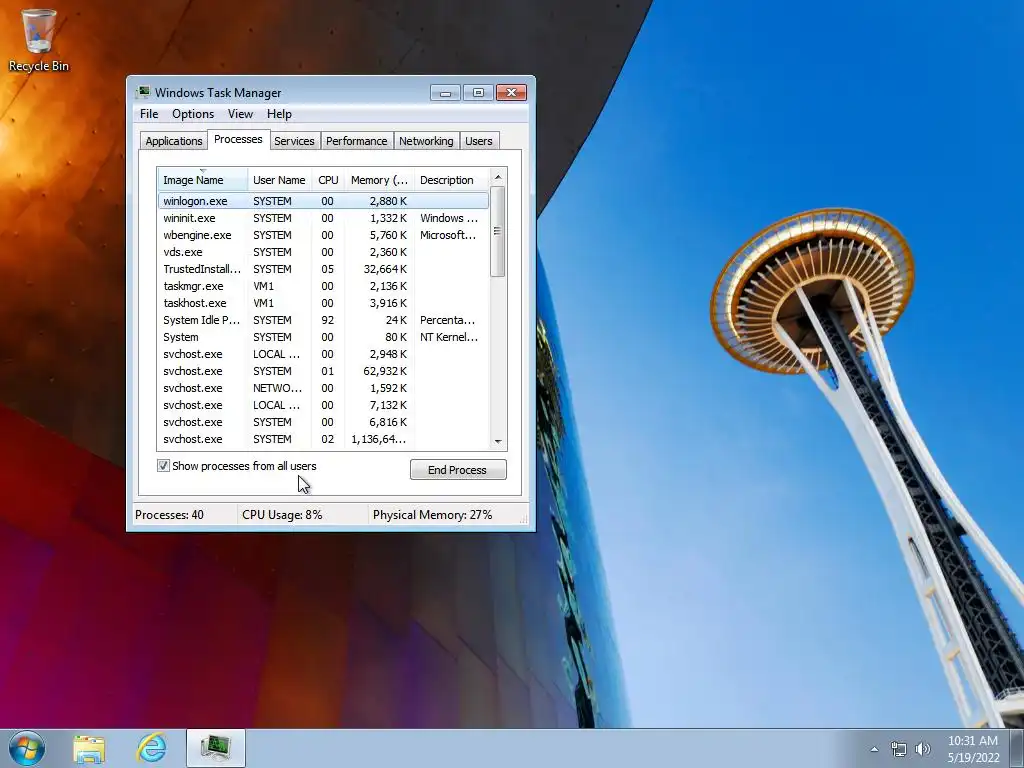The image size is (1024, 768).
Task: Open the Recycle Bin desktop icon
Action: click(38, 40)
